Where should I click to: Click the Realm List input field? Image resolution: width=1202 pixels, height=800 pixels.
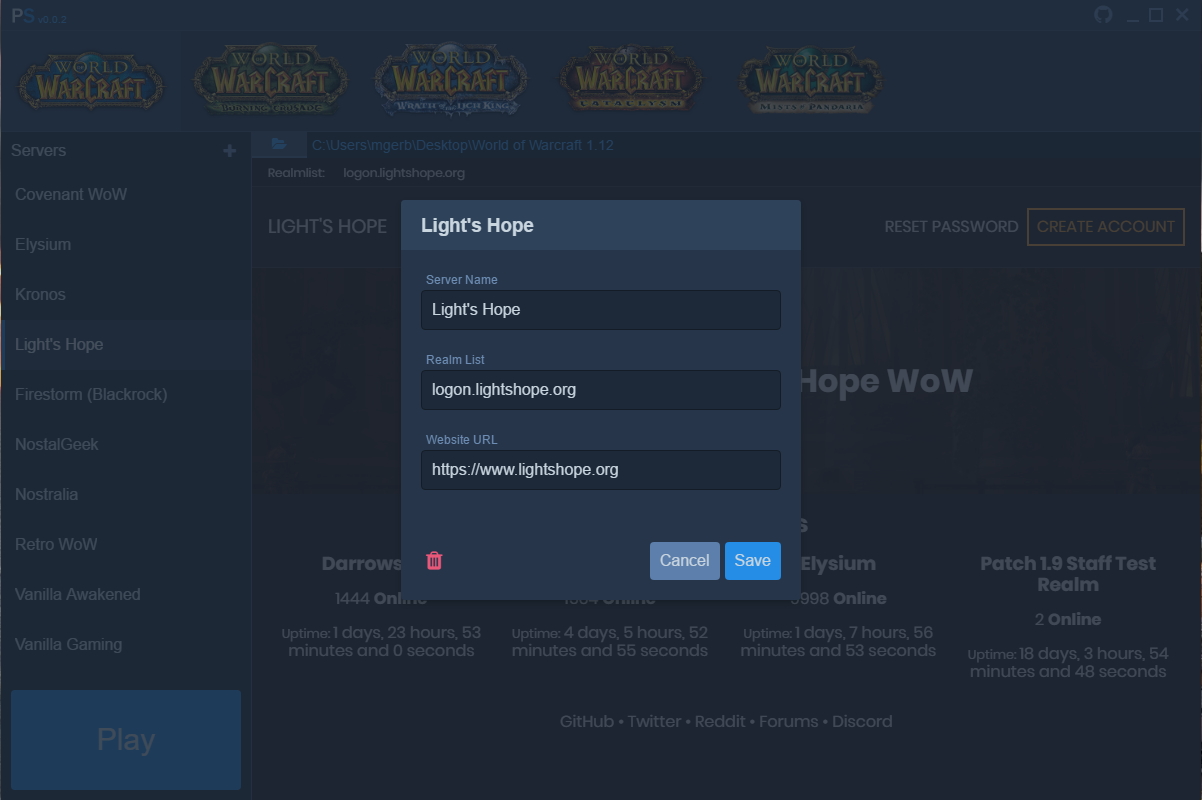click(600, 390)
